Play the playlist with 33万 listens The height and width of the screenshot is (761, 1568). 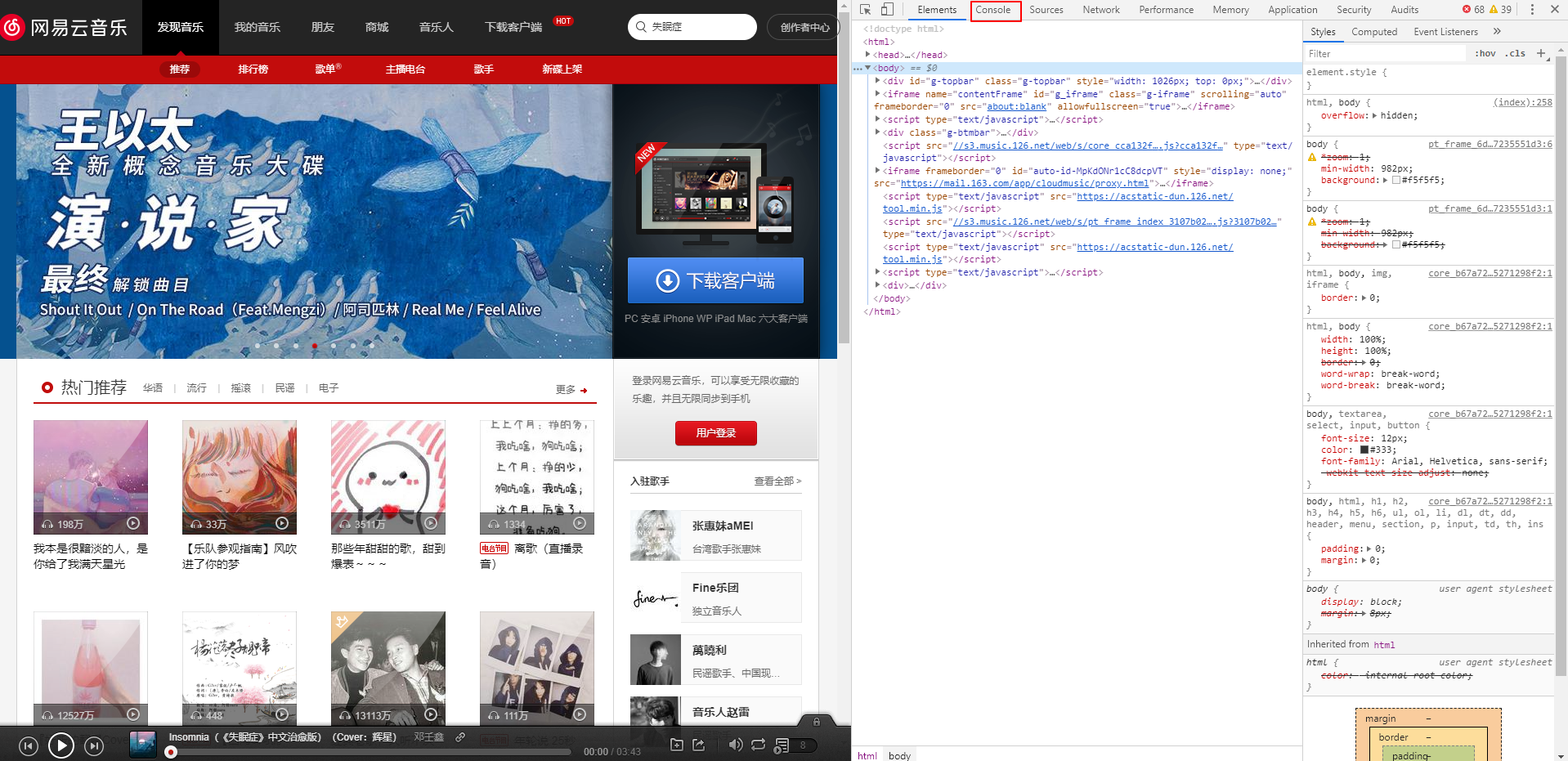(x=282, y=523)
